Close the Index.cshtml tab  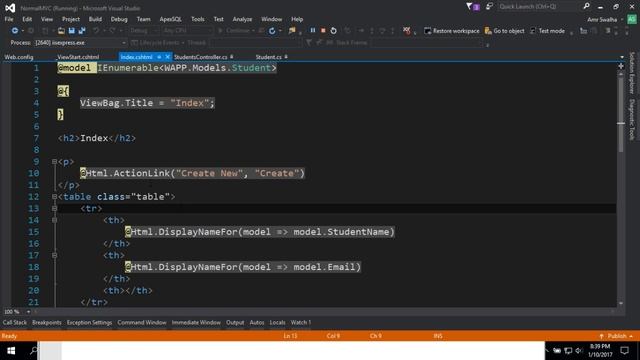point(167,57)
